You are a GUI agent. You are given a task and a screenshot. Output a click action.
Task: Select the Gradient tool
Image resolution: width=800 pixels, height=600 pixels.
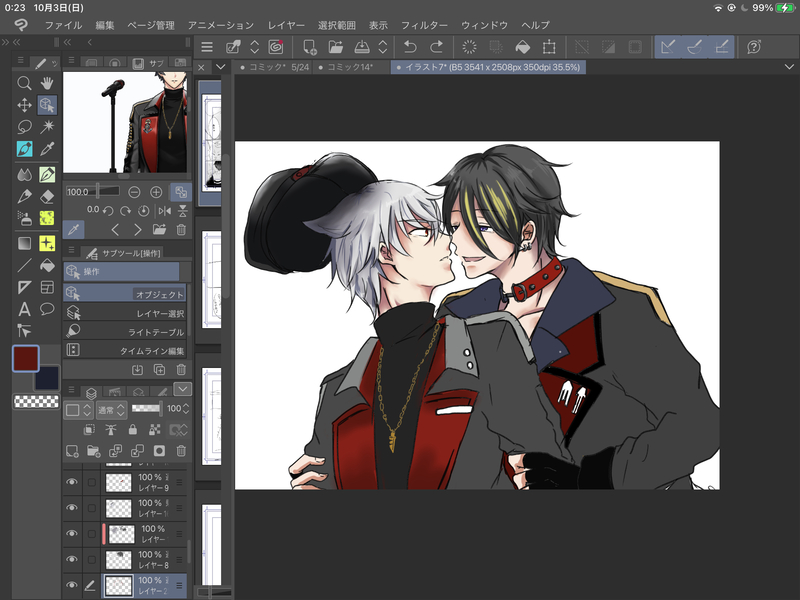tap(24, 243)
